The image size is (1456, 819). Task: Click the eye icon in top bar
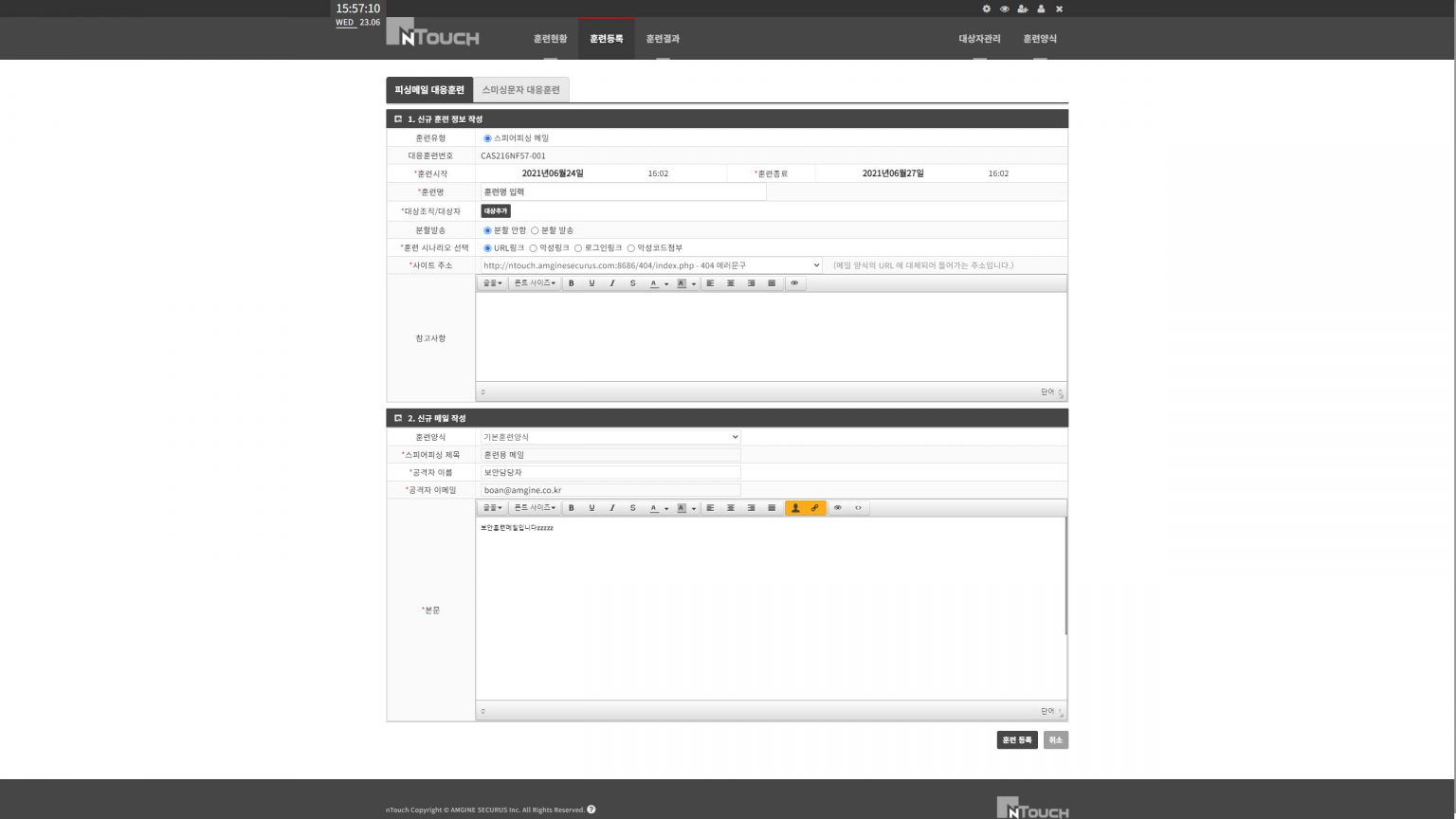1004,9
